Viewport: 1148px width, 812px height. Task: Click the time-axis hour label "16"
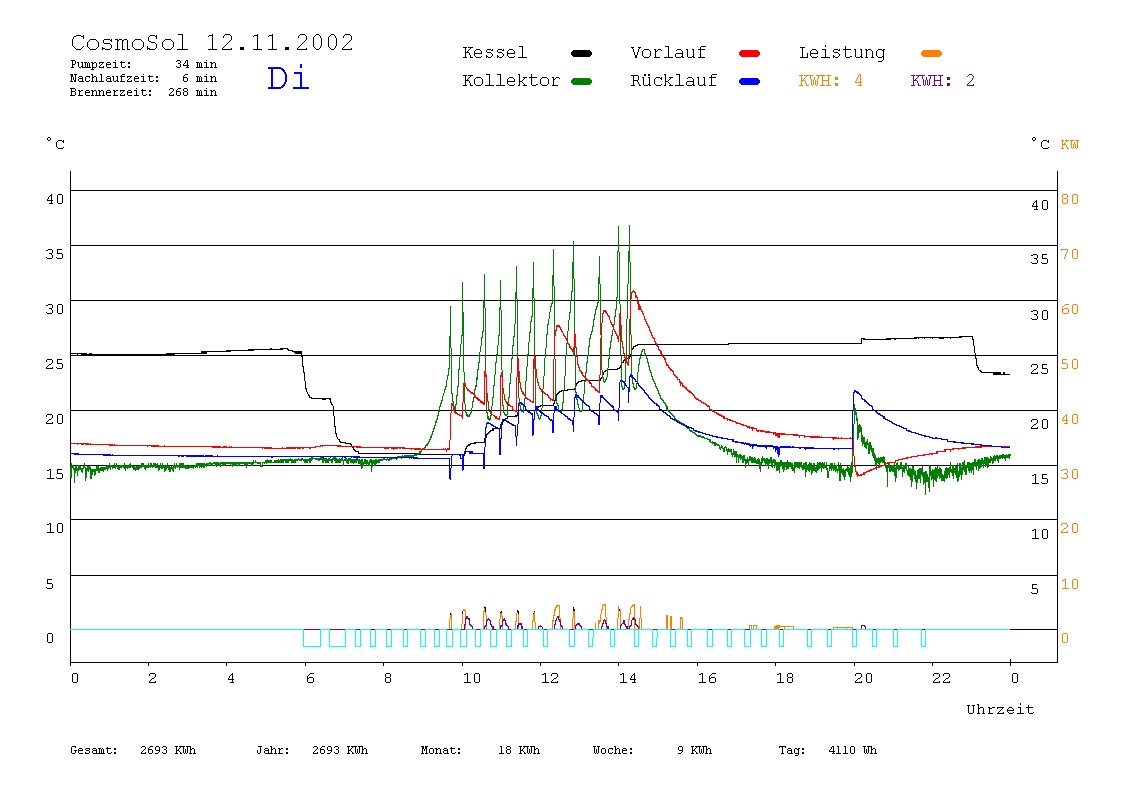pos(707,678)
